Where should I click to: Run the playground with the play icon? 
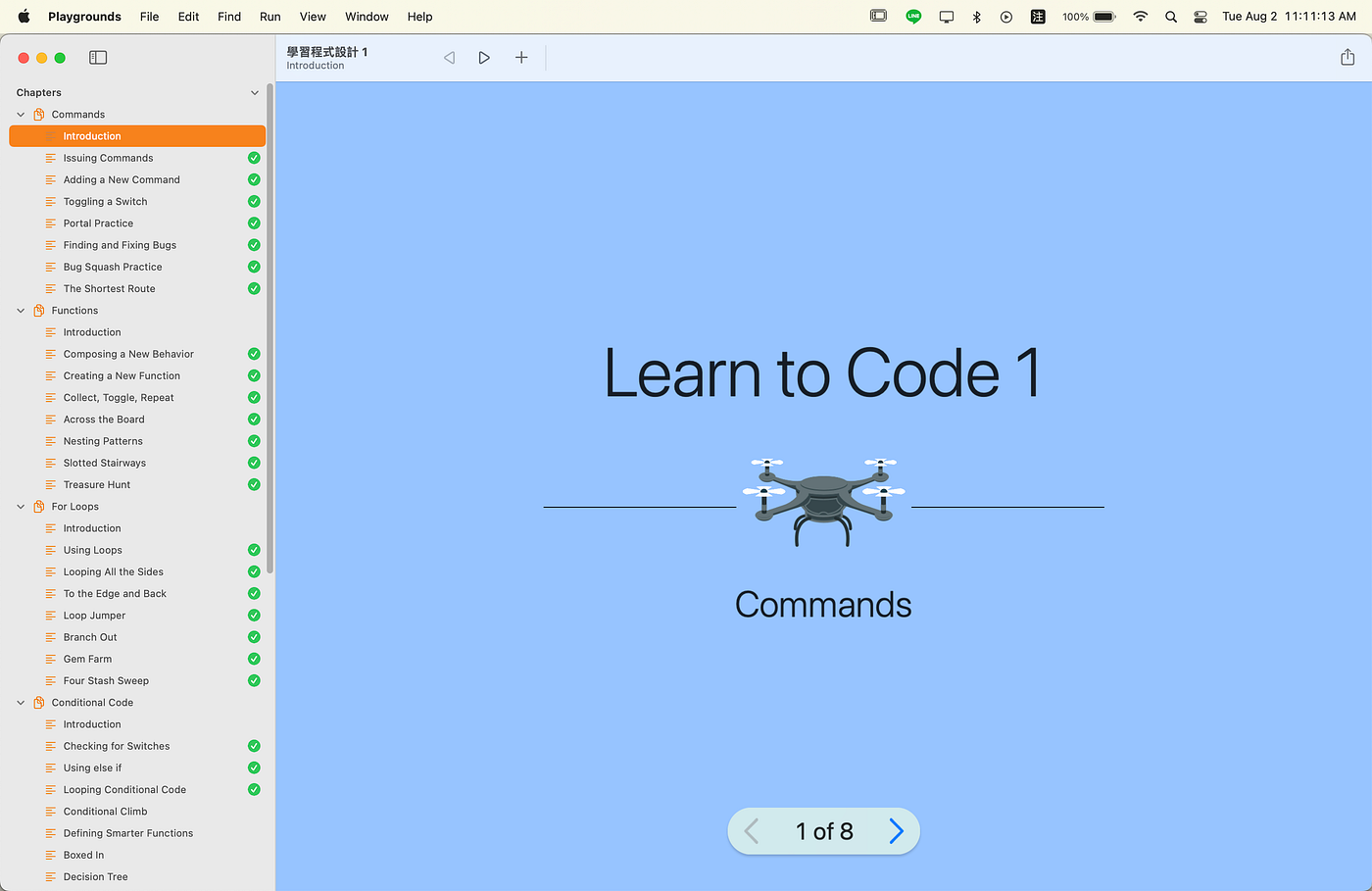484,57
